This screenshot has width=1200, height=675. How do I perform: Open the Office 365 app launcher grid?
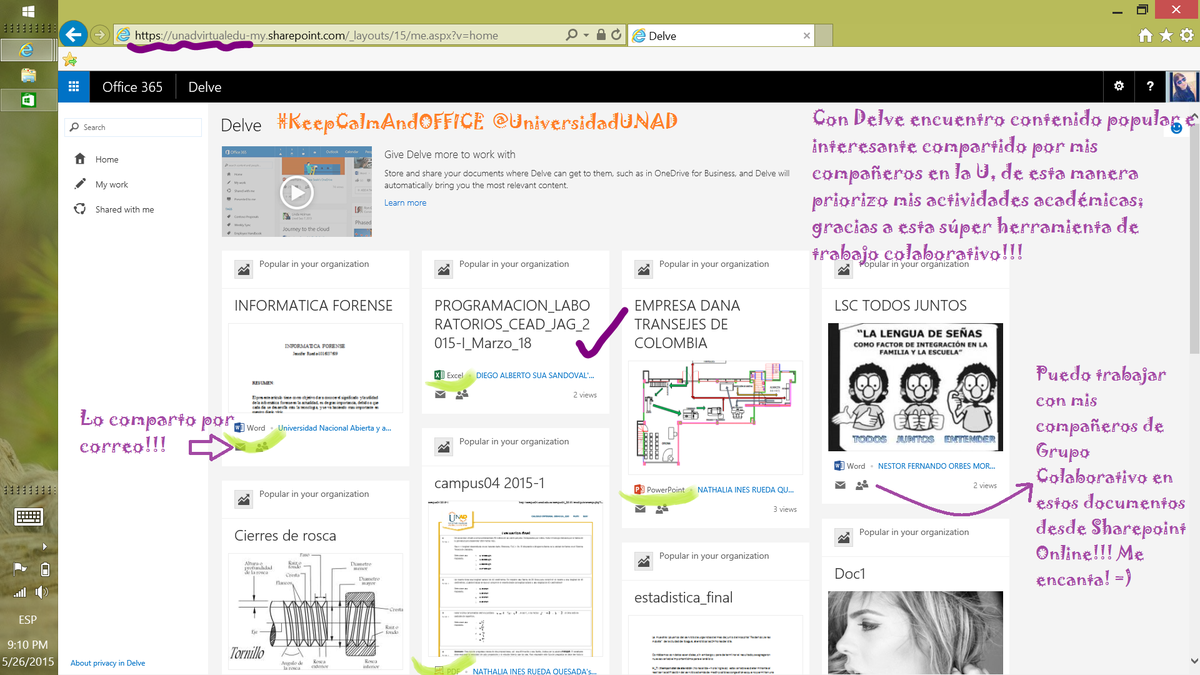74,87
